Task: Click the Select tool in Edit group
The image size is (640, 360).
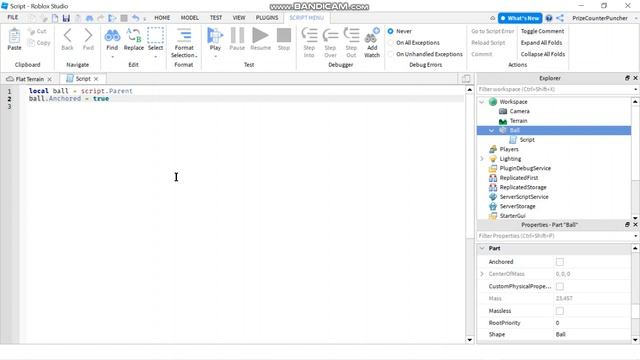Action: (x=156, y=36)
